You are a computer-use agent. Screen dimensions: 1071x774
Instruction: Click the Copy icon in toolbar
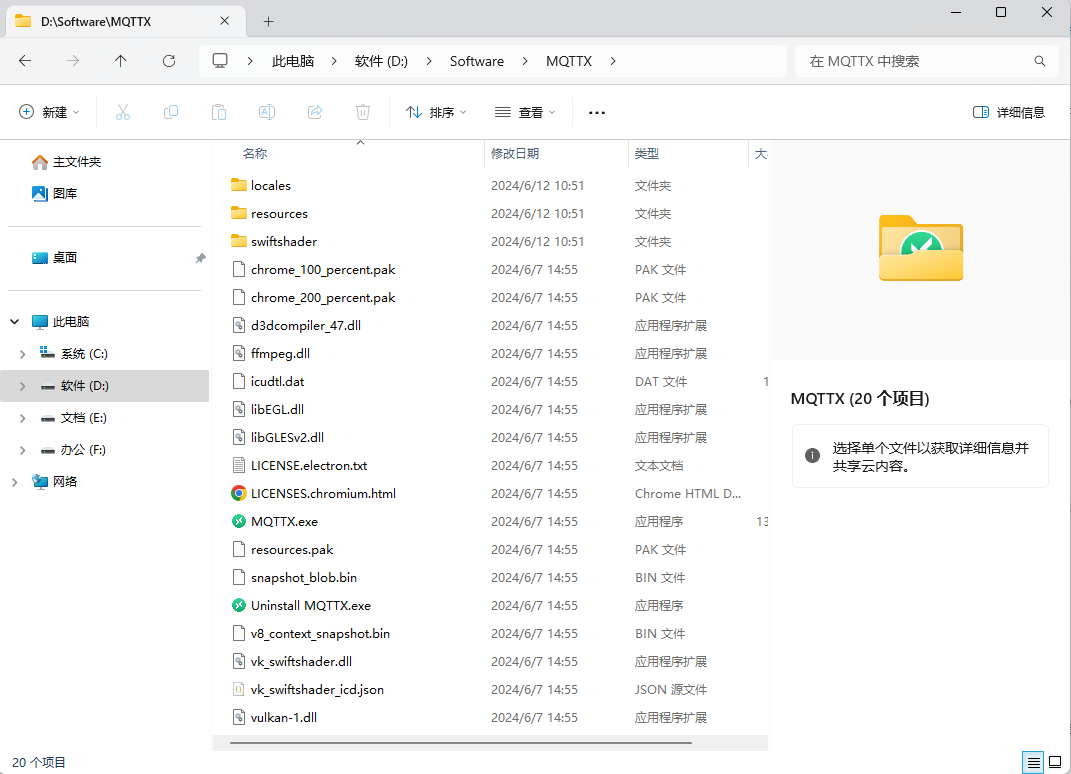point(171,112)
